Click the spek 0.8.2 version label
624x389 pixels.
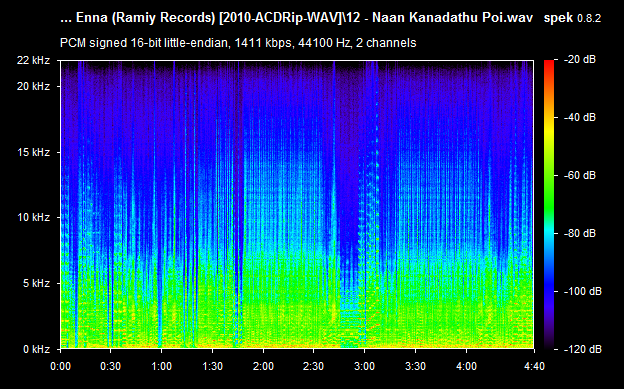coord(572,18)
